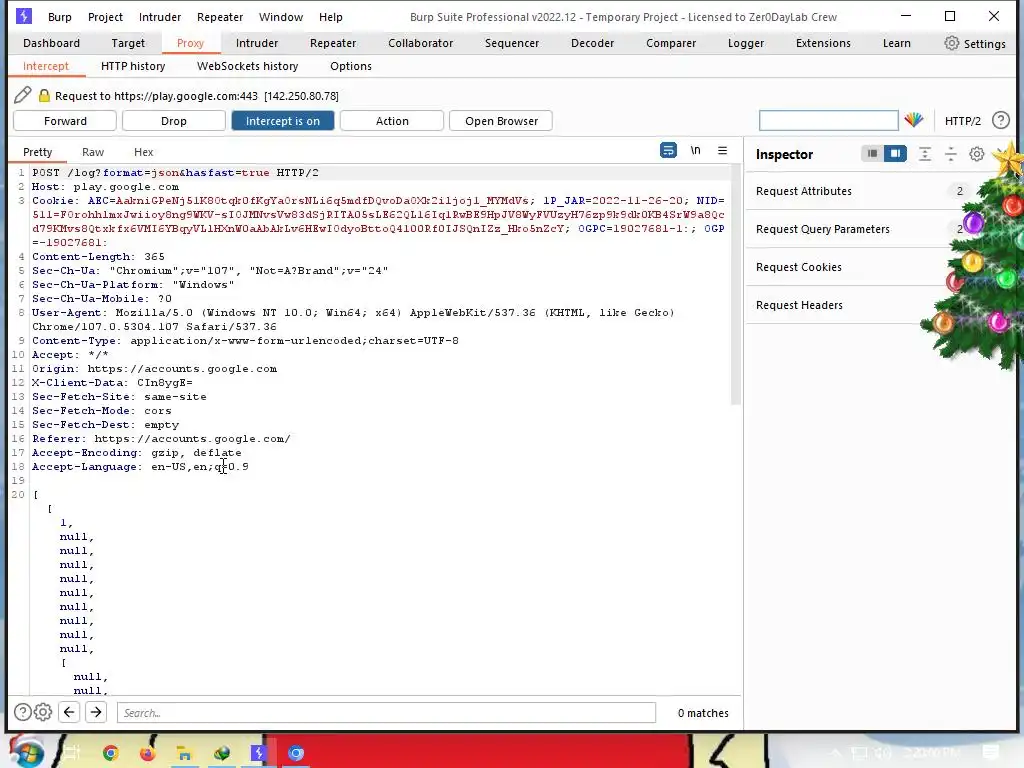Open the proxy Options sub-tab
This screenshot has height=768, width=1024.
(x=351, y=66)
